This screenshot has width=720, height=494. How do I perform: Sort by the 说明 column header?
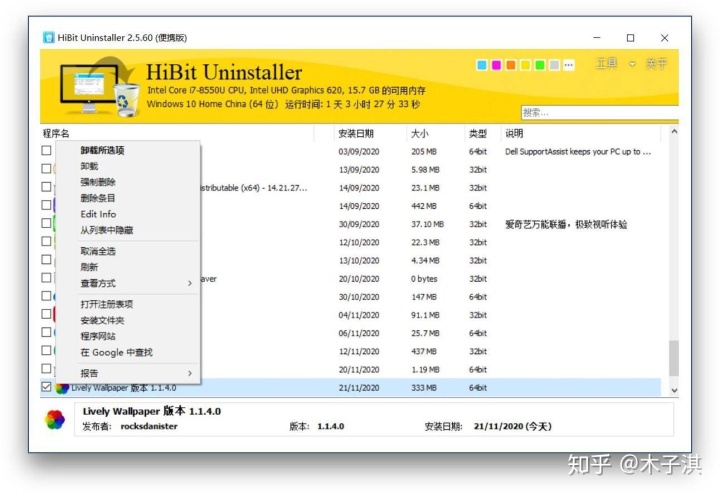pyautogui.click(x=581, y=134)
